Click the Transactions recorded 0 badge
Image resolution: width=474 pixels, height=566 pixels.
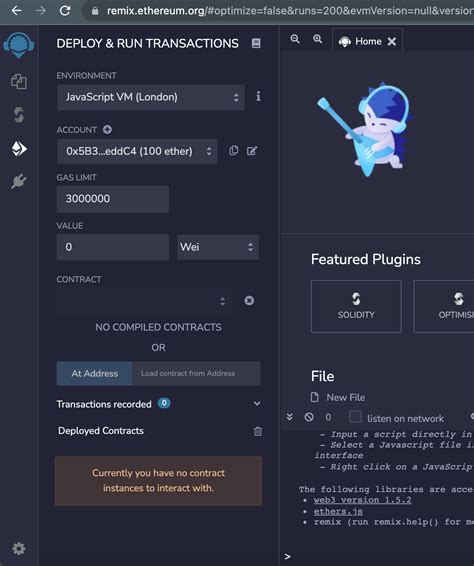tap(164, 403)
